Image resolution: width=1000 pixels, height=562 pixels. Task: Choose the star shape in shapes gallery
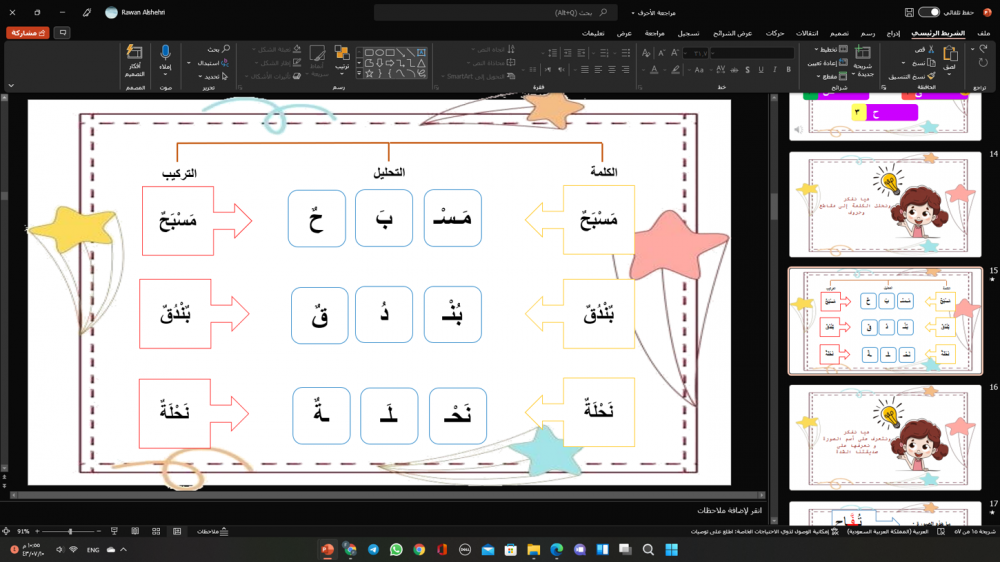pos(369,73)
